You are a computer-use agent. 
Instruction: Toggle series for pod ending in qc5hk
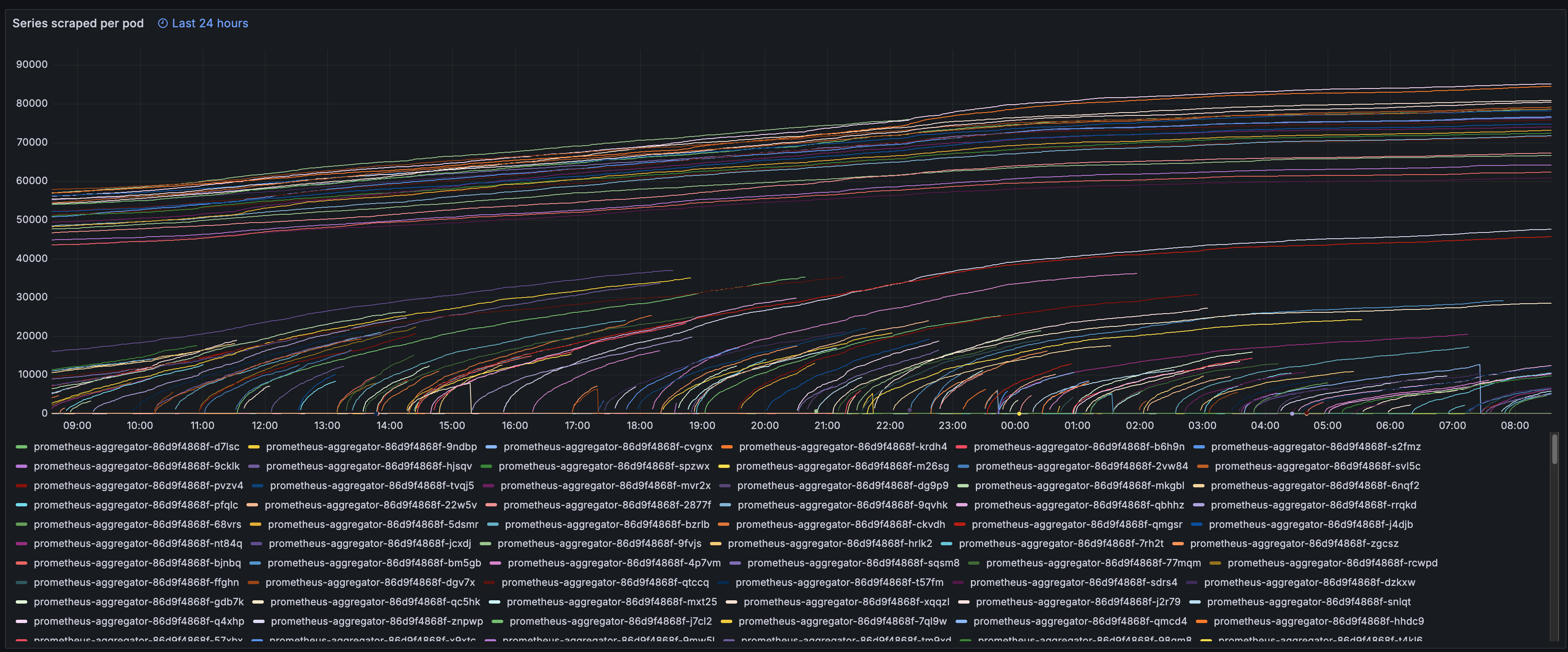click(x=375, y=602)
